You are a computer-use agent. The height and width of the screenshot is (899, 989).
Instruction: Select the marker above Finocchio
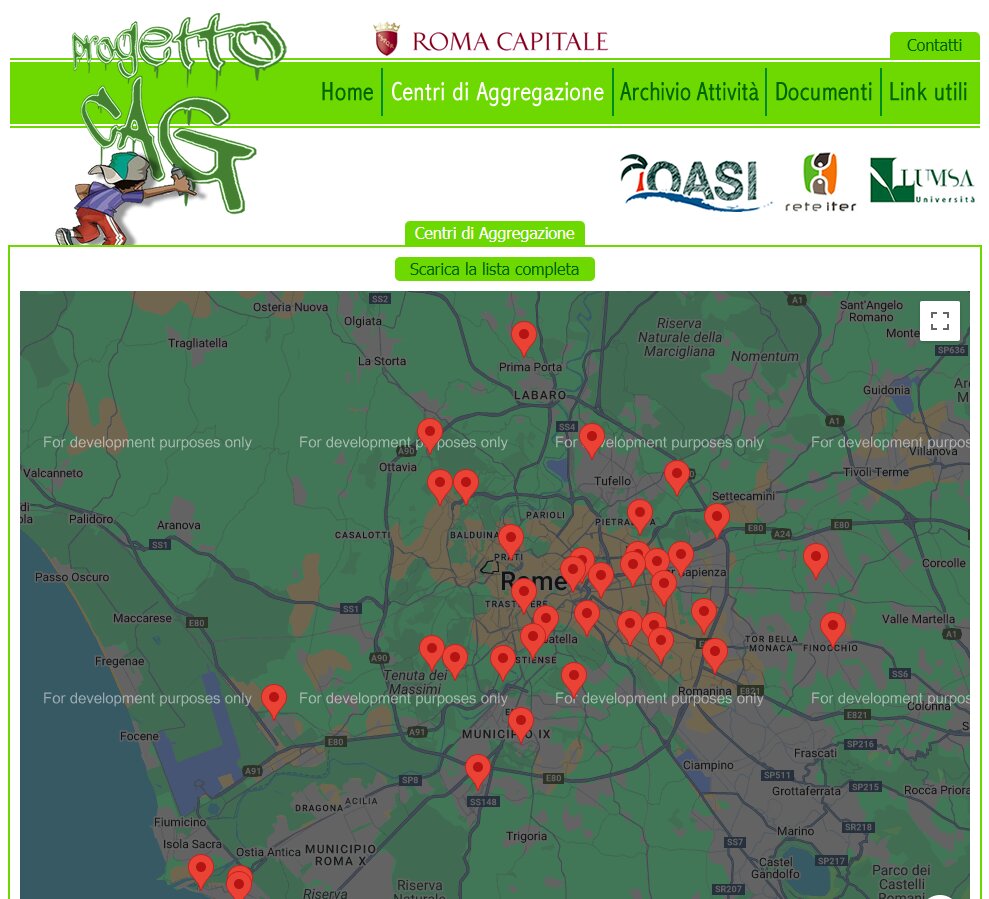coord(832,628)
